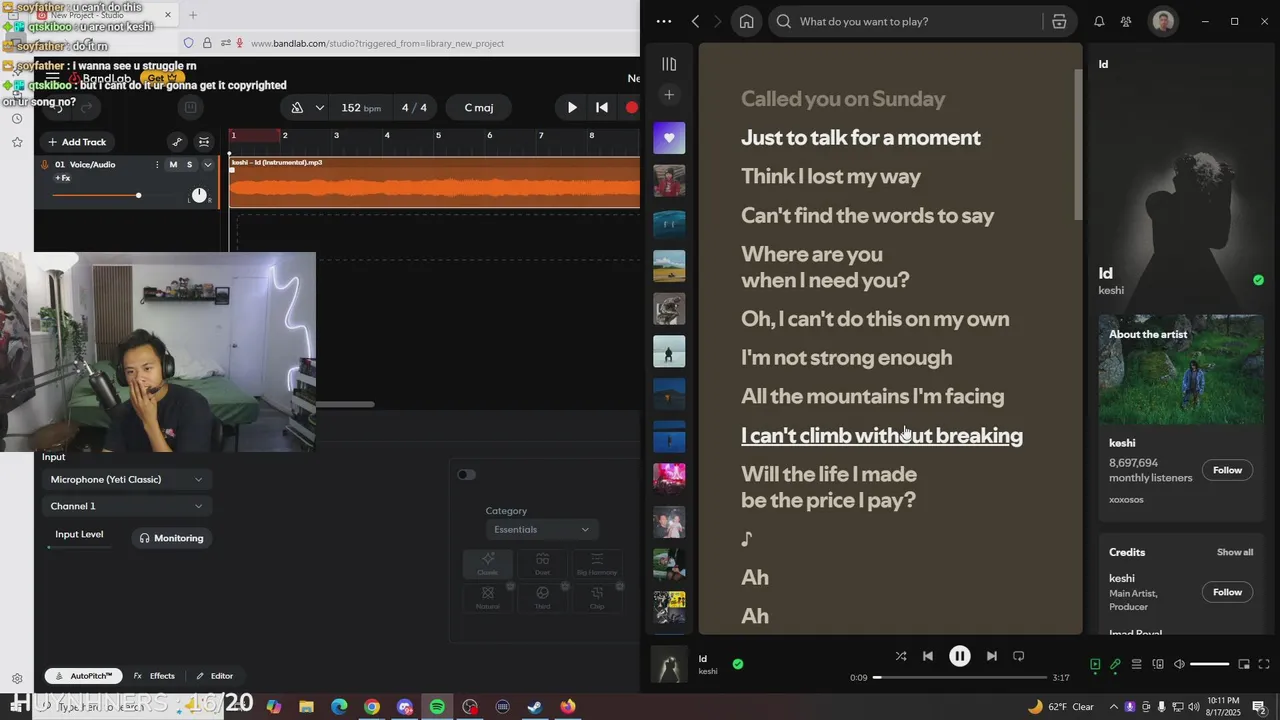Image resolution: width=1280 pixels, height=720 pixels.
Task: Change the C maj key setting
Action: [x=479, y=108]
